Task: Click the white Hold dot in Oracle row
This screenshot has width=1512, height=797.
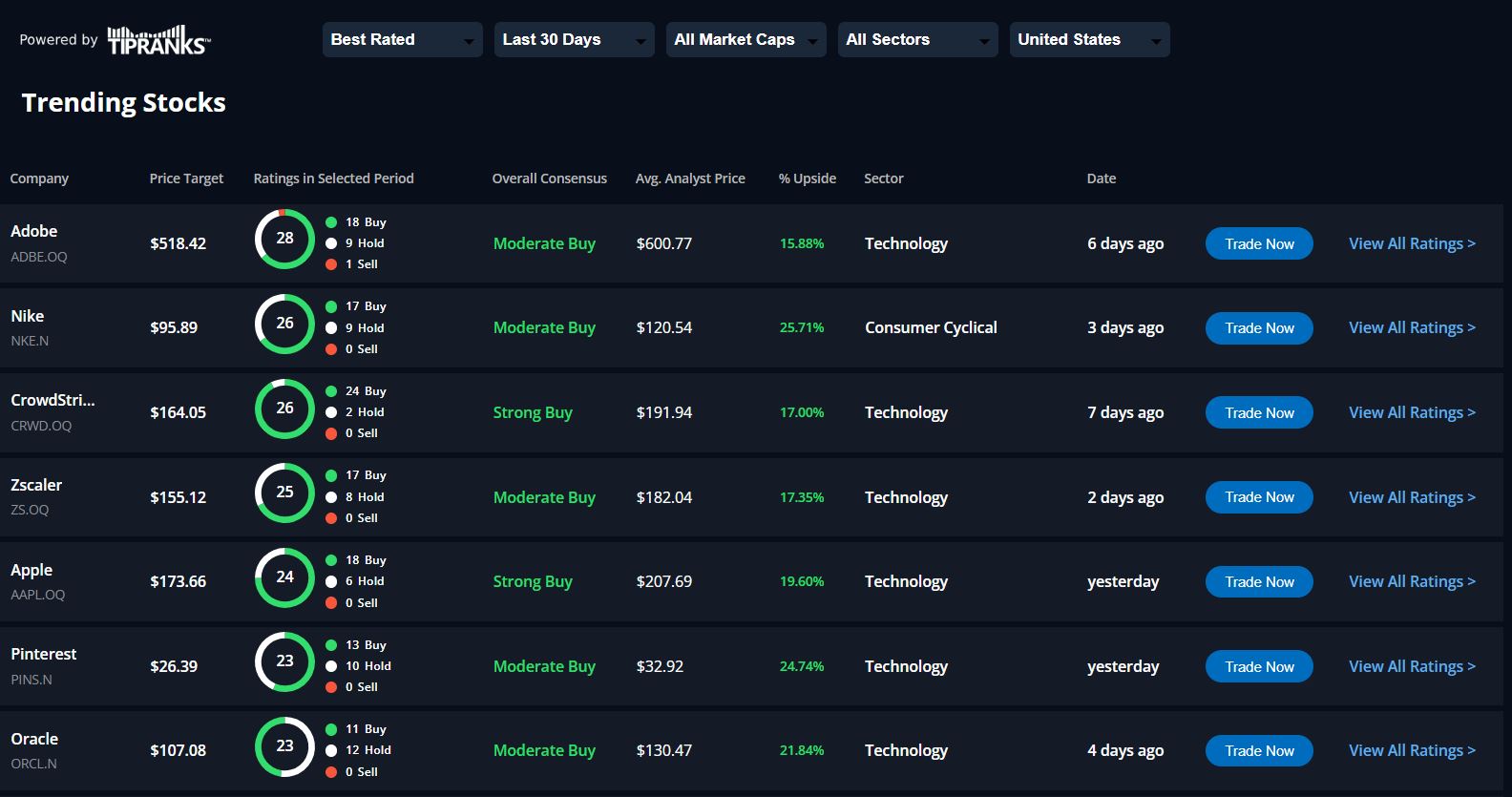Action: (331, 750)
